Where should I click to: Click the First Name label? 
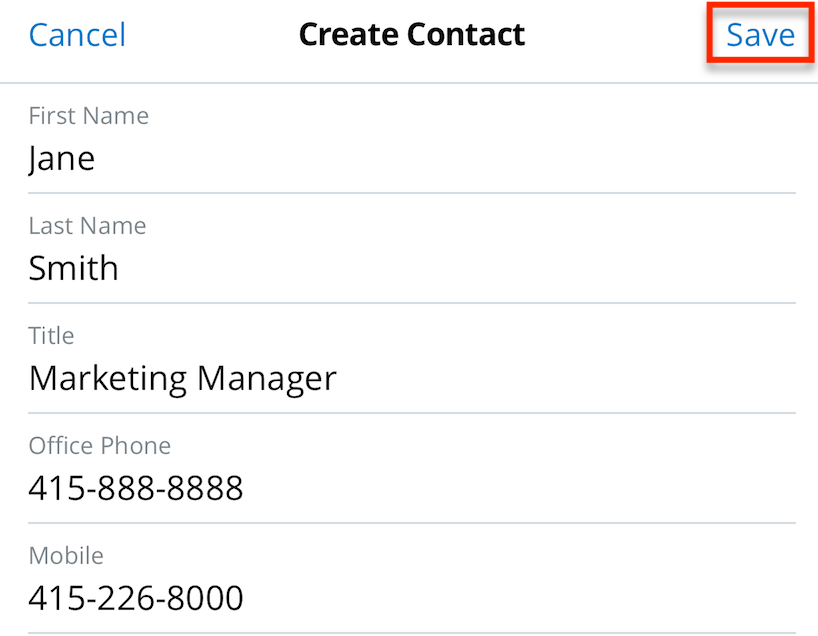88,115
